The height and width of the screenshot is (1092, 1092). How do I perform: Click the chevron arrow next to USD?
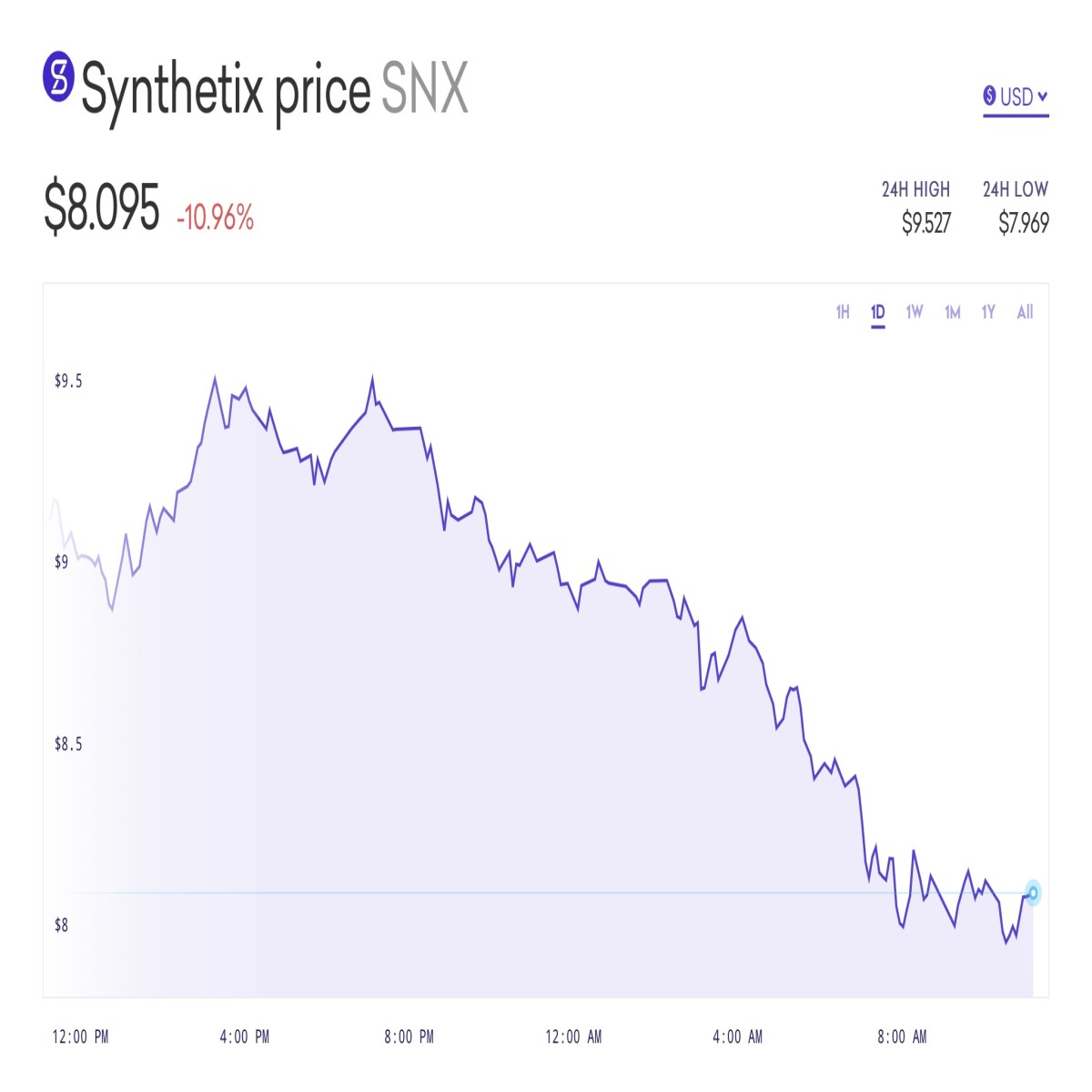(1043, 96)
